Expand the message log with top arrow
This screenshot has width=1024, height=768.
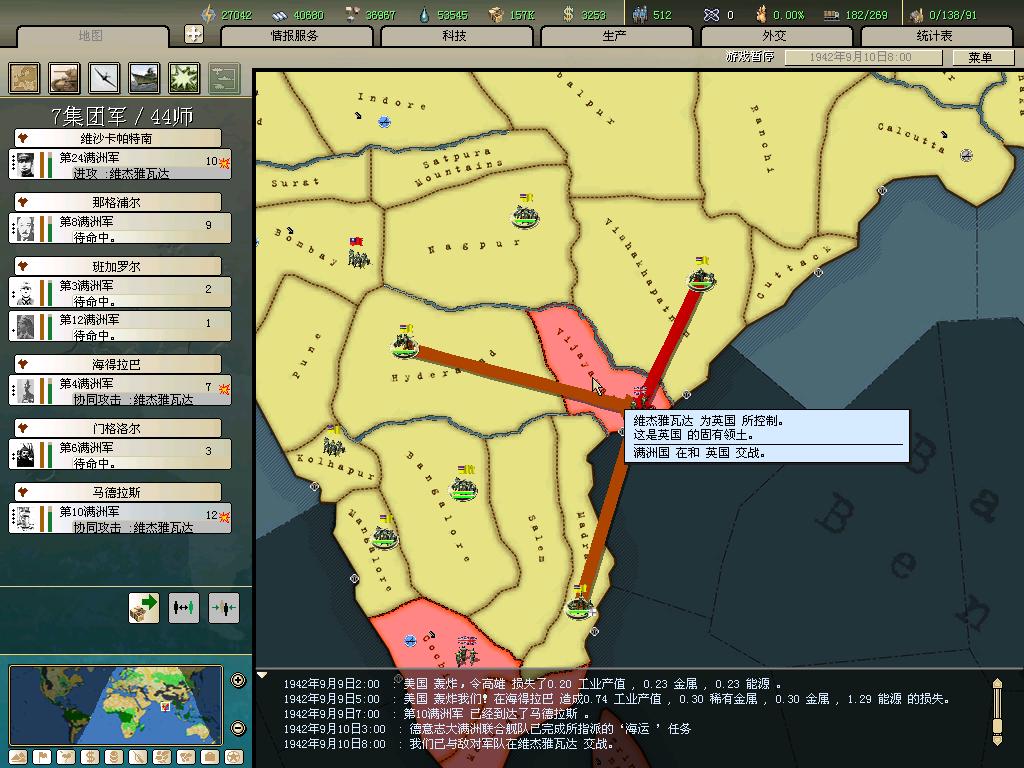[996, 684]
